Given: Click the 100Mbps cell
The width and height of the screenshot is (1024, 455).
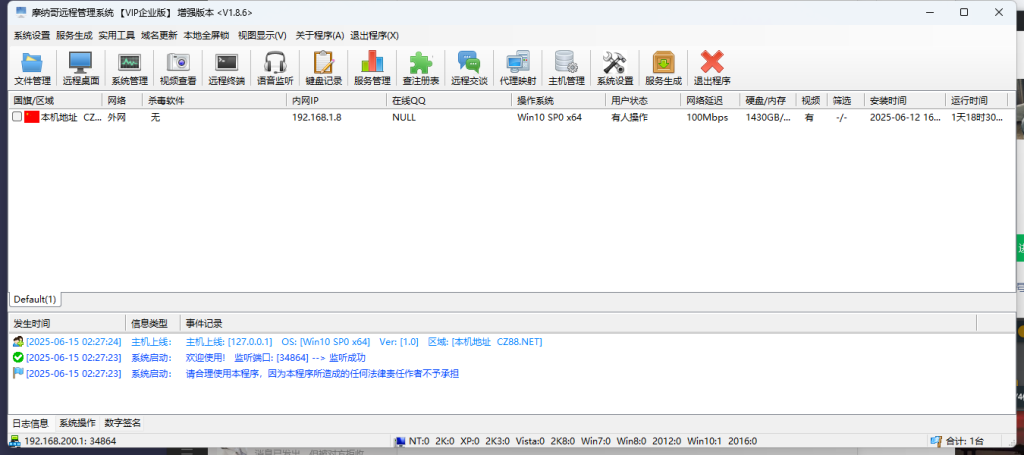Looking at the screenshot, I should [707, 118].
